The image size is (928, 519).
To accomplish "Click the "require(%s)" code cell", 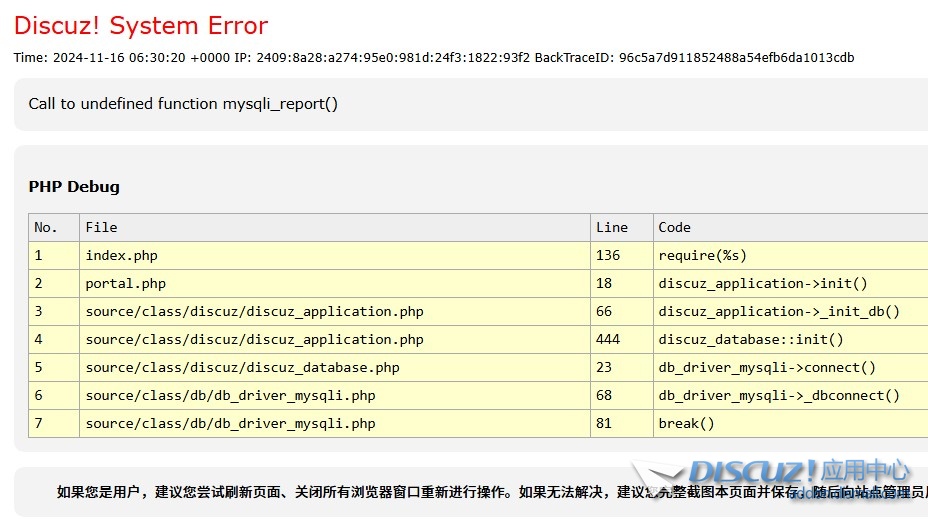I will [702, 255].
